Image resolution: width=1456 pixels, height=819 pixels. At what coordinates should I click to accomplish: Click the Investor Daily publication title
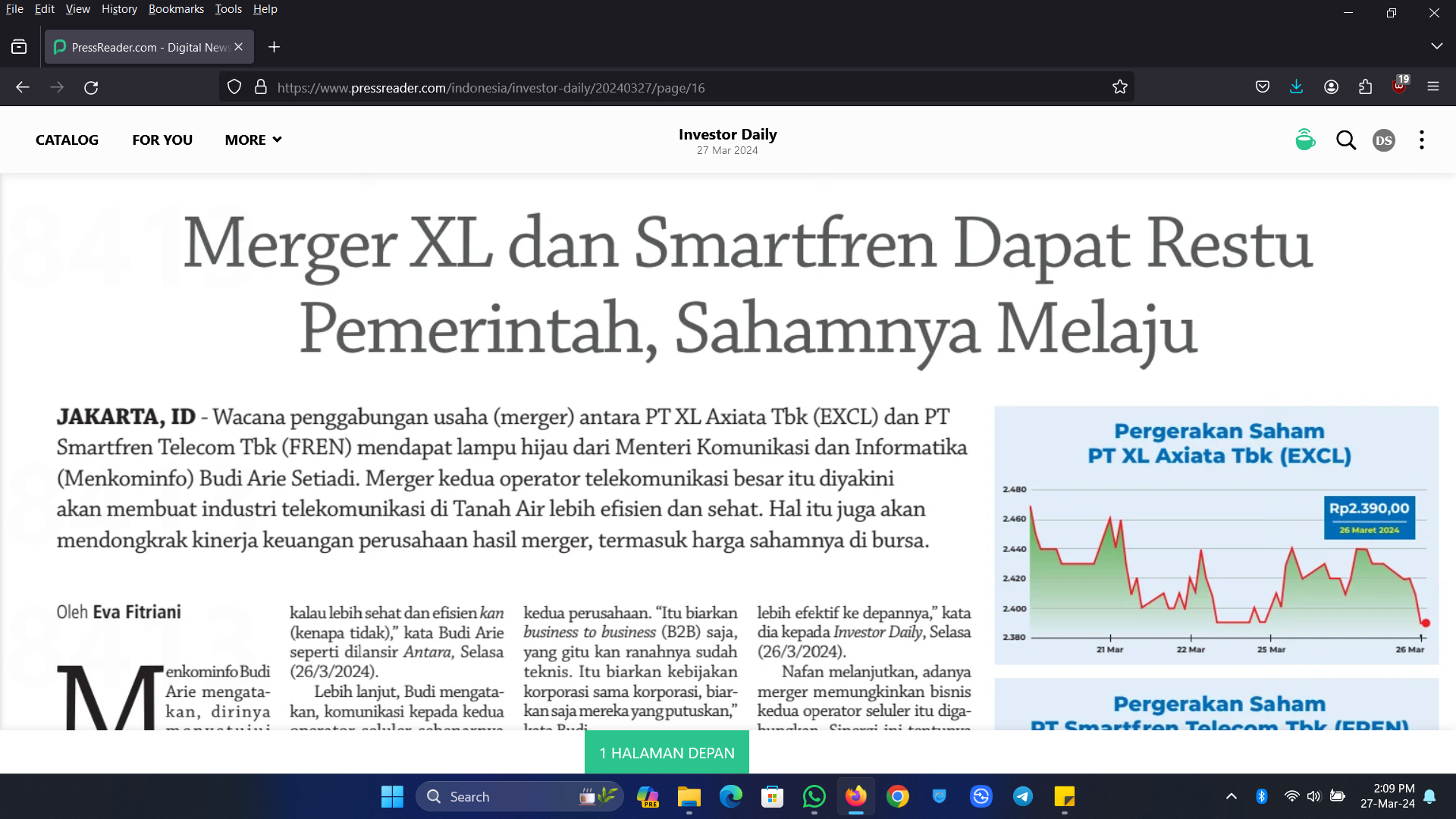(727, 134)
